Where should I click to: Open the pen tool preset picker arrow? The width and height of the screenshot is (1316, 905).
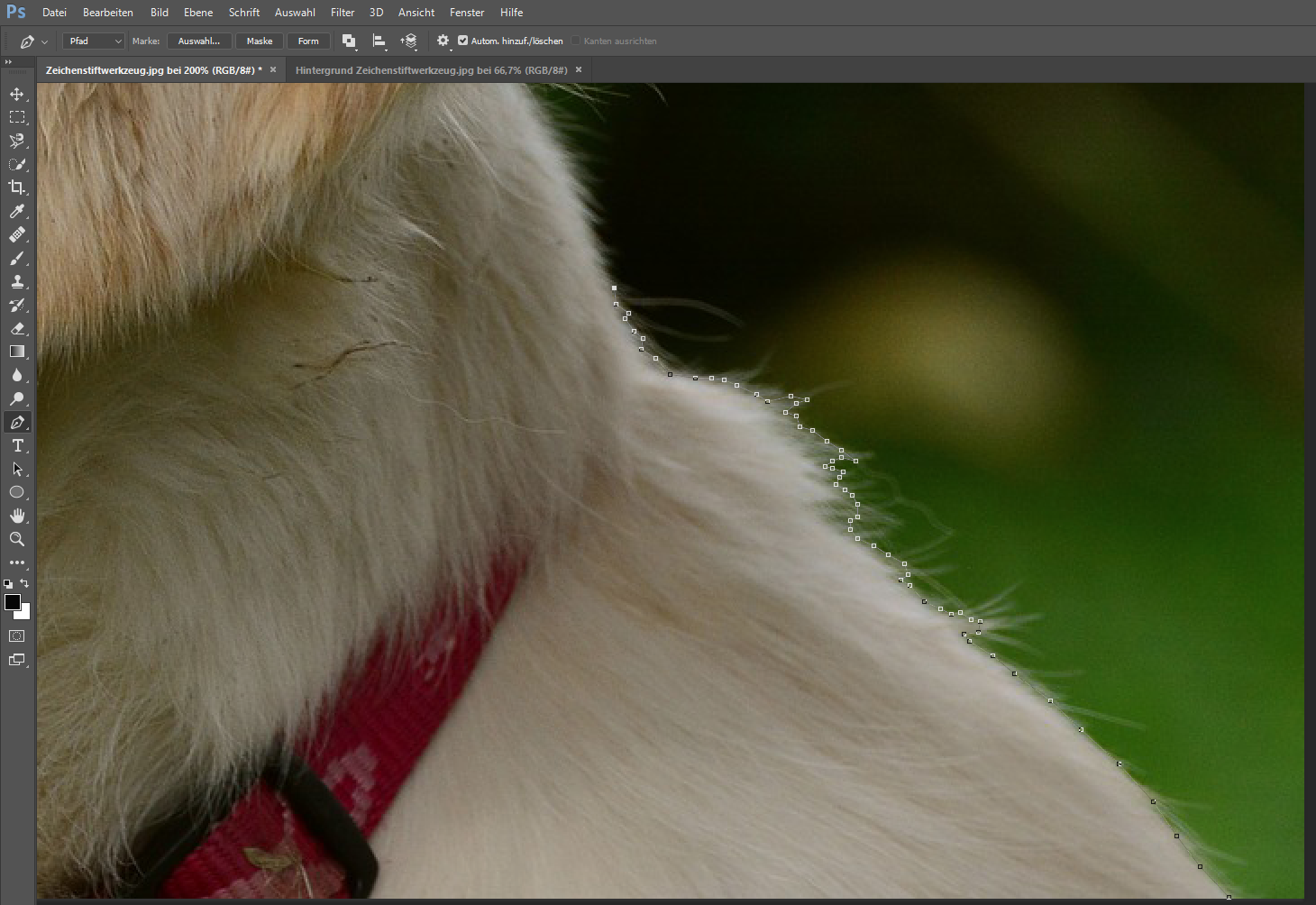[44, 41]
